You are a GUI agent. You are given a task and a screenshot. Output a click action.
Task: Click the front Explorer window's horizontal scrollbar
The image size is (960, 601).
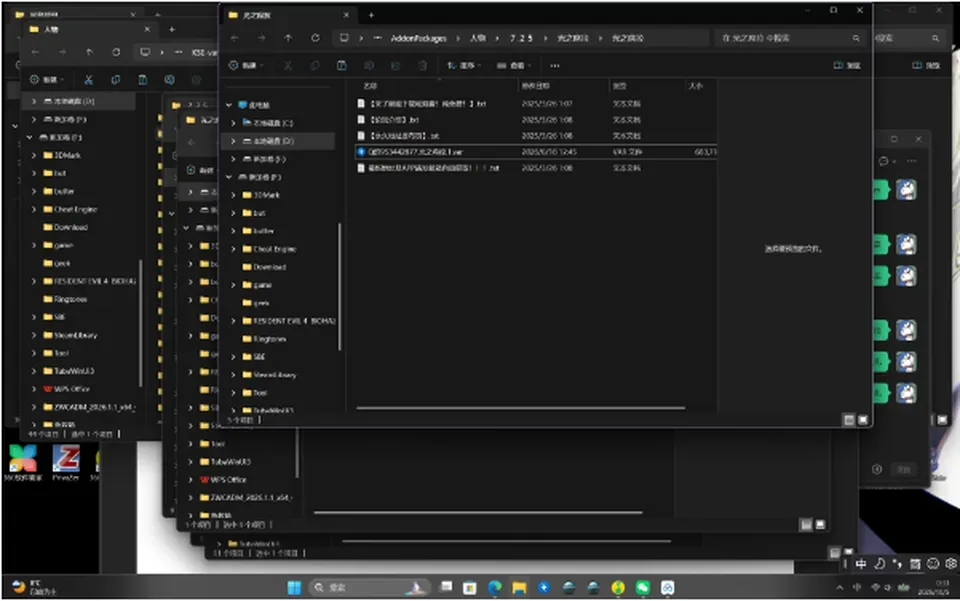click(x=520, y=408)
